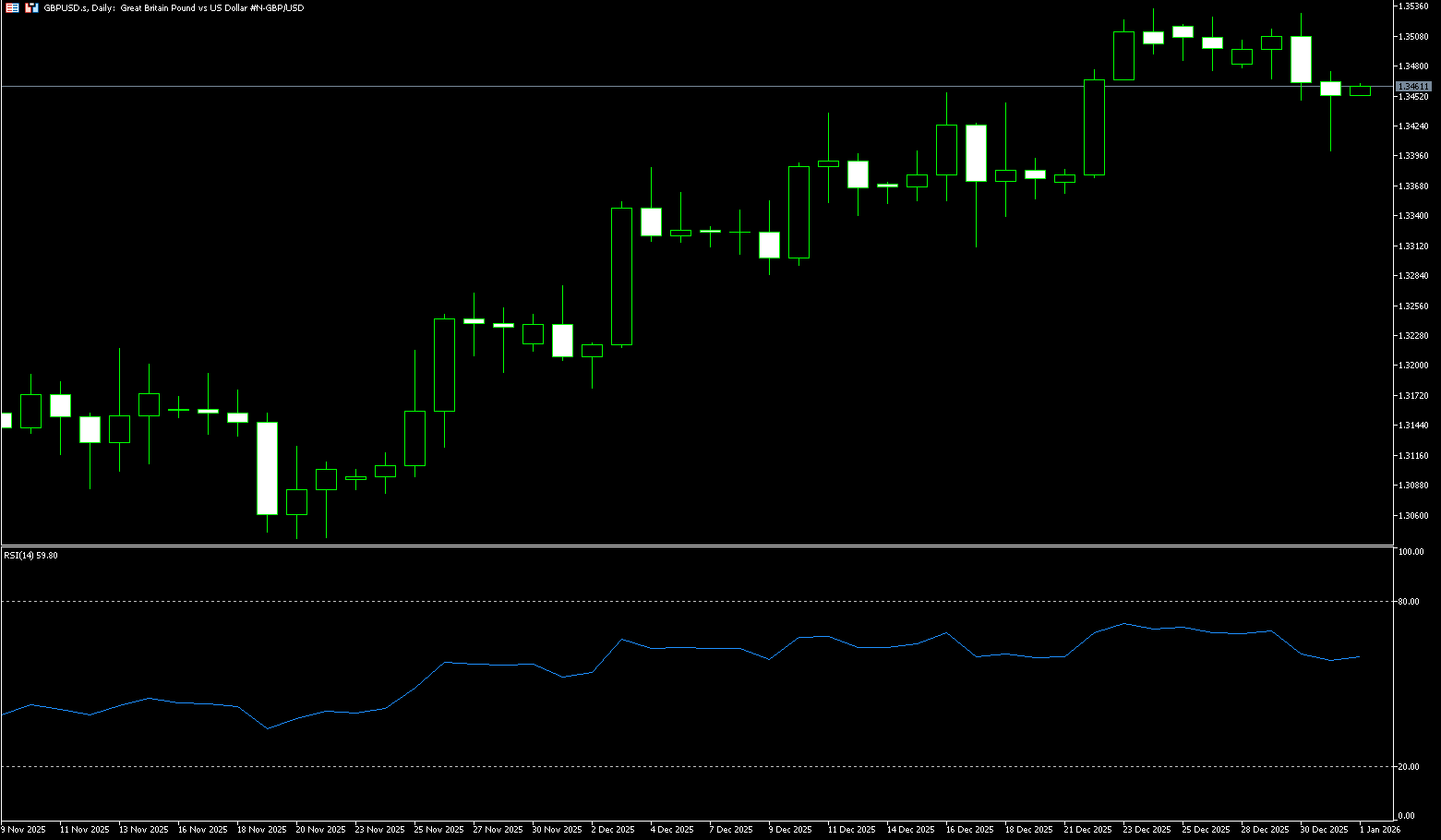Click the 9 Nov 2025 date label
The width and height of the screenshot is (1441, 840).
coord(23,830)
